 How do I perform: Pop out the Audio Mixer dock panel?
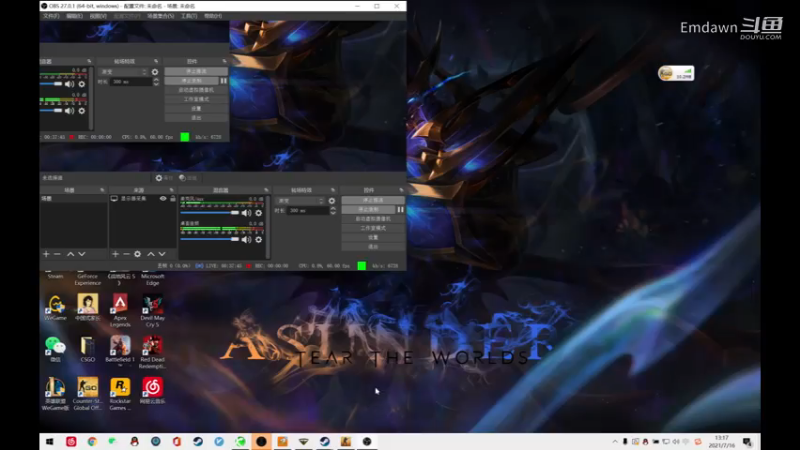click(x=266, y=190)
